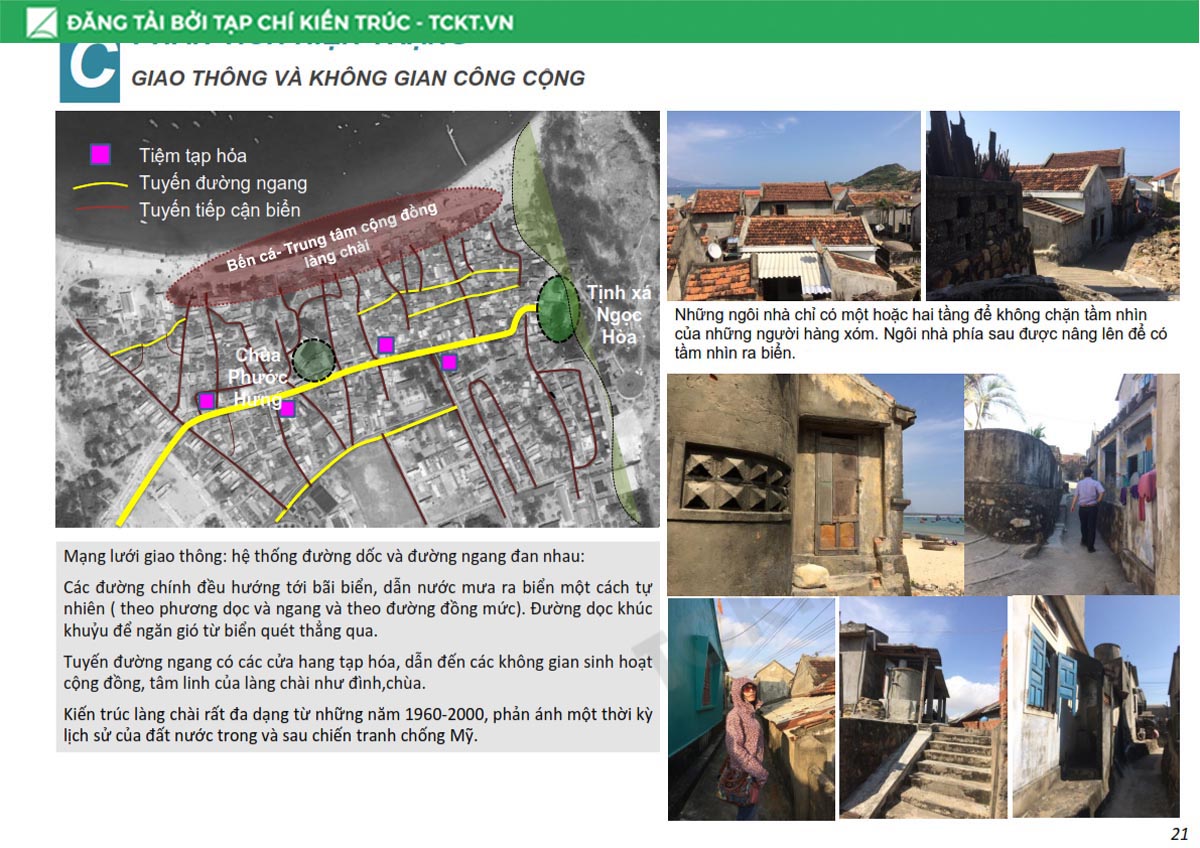
Task: Click the large teal 'C' section letter block
Action: tap(90, 72)
